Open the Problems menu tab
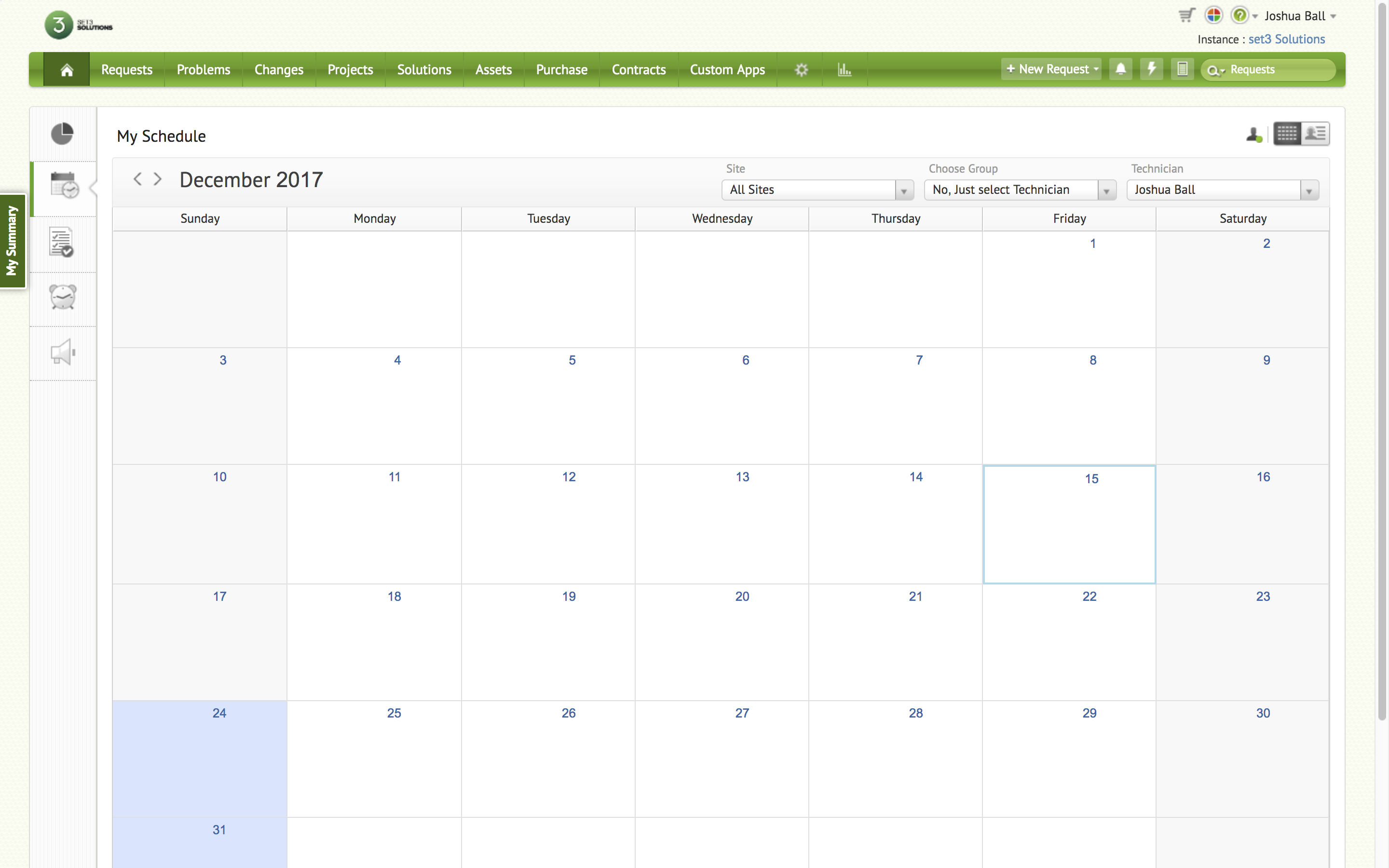The image size is (1389, 868). coord(203,69)
